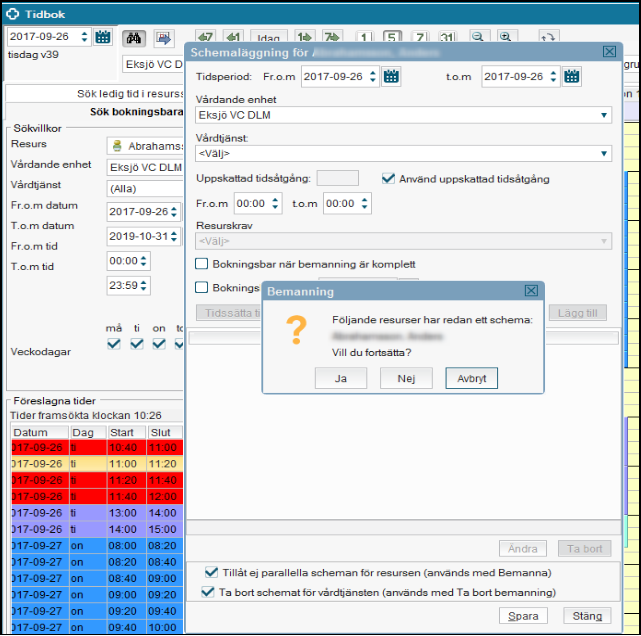Click the zoom out magnifier icon

(x=479, y=36)
